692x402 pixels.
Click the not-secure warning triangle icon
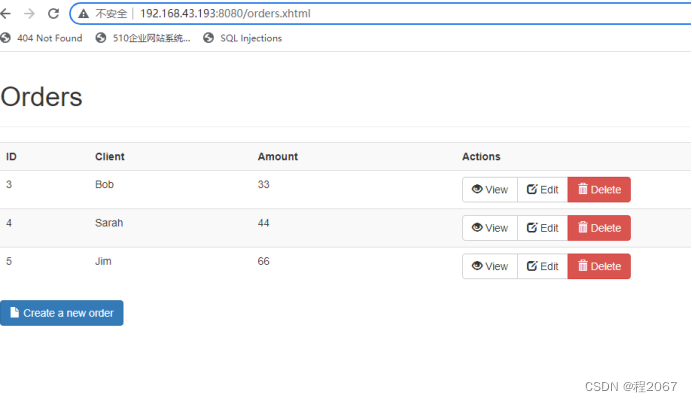(x=83, y=14)
